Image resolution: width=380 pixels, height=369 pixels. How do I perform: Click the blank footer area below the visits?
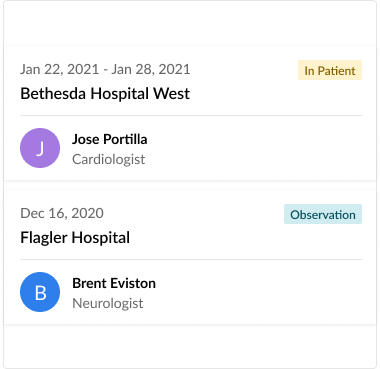click(190, 346)
